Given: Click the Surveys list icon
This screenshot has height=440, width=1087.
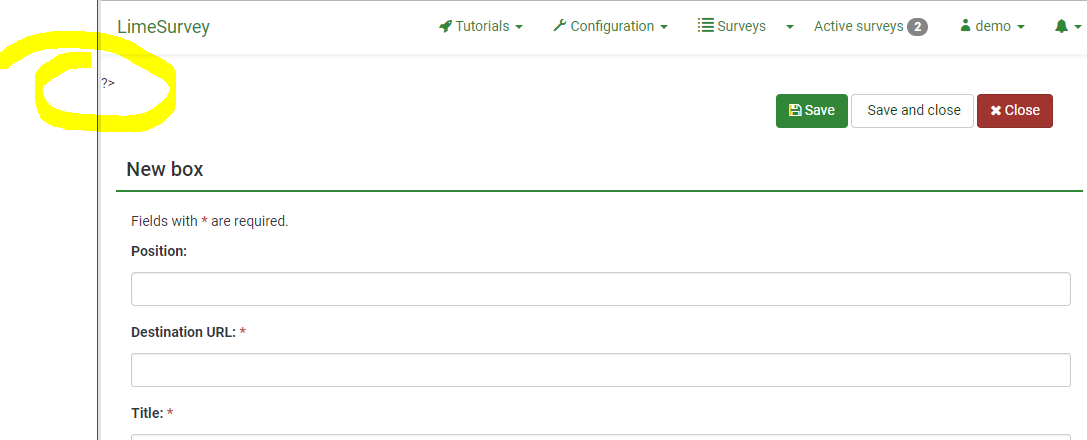Looking at the screenshot, I should click(x=705, y=27).
